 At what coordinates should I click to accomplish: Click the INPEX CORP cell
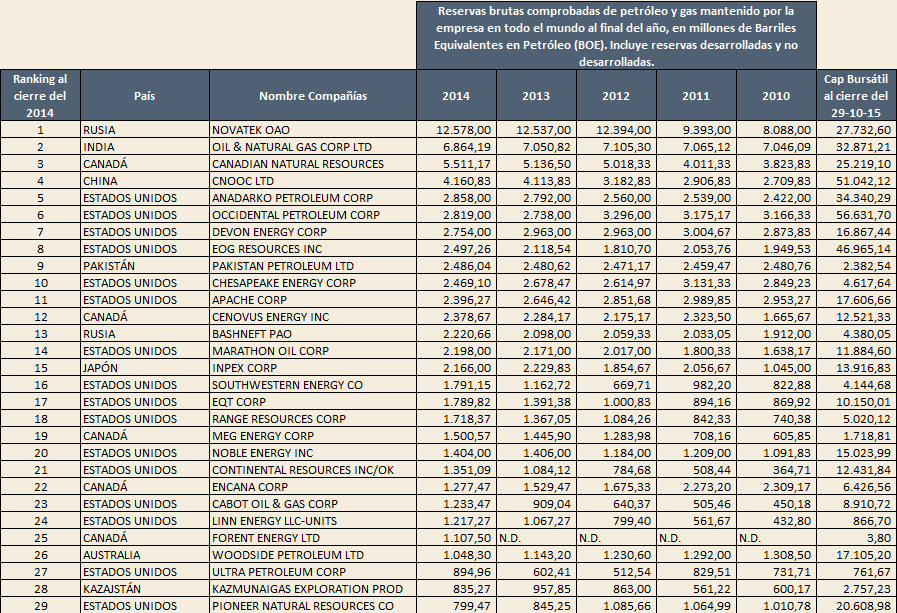click(x=313, y=368)
